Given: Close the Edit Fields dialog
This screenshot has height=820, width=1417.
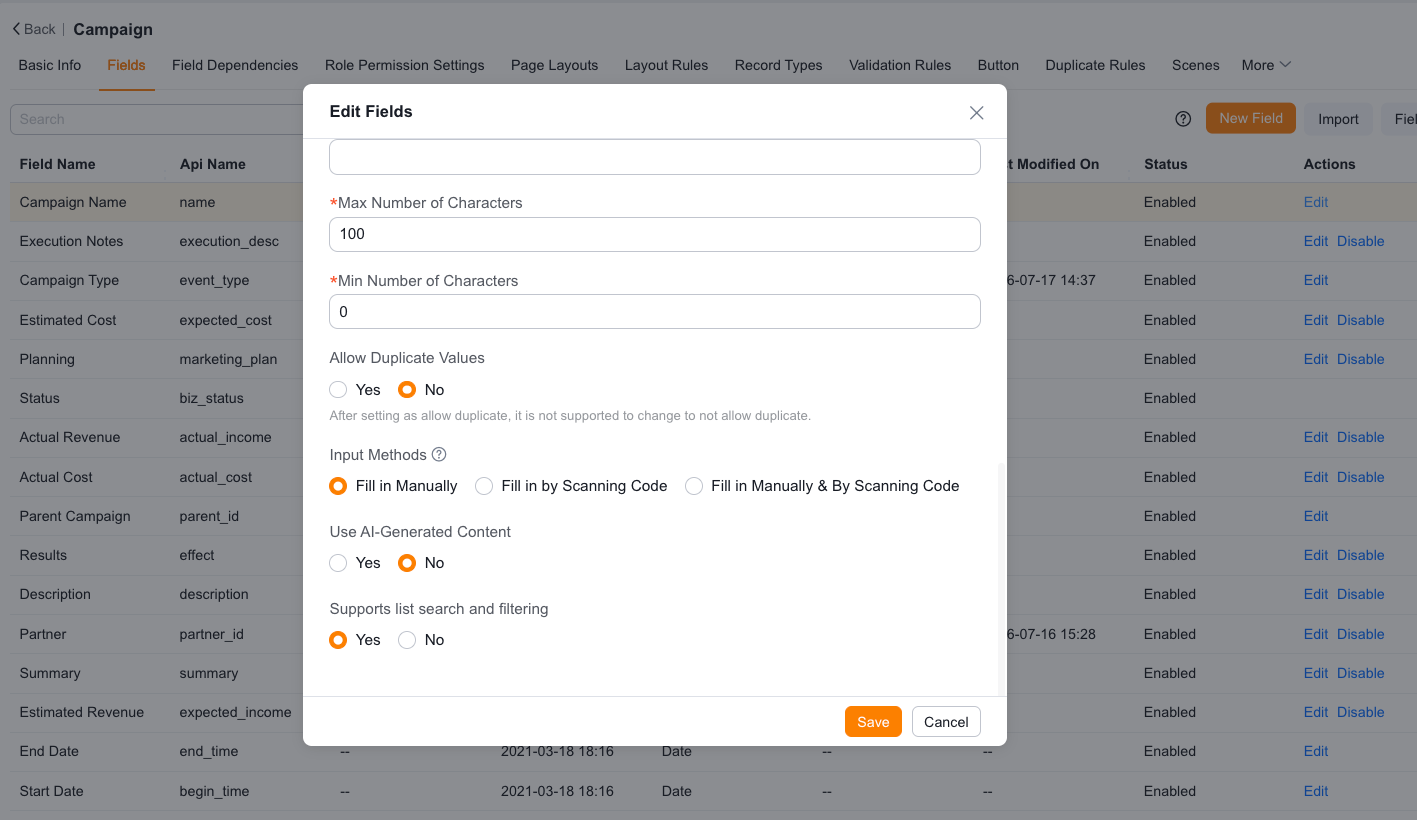Looking at the screenshot, I should 977,113.
